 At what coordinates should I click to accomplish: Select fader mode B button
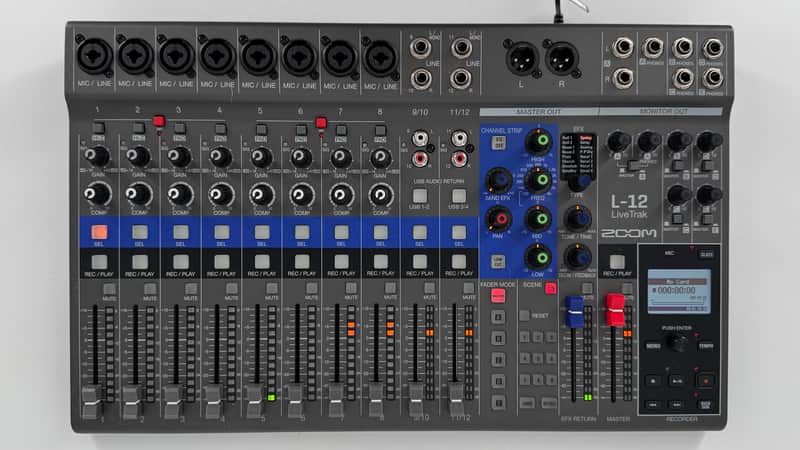click(498, 338)
